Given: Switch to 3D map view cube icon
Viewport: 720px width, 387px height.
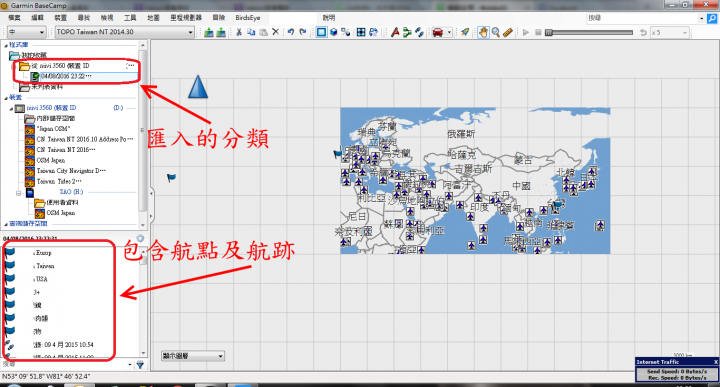Looking at the screenshot, I should pyautogui.click(x=334, y=32).
